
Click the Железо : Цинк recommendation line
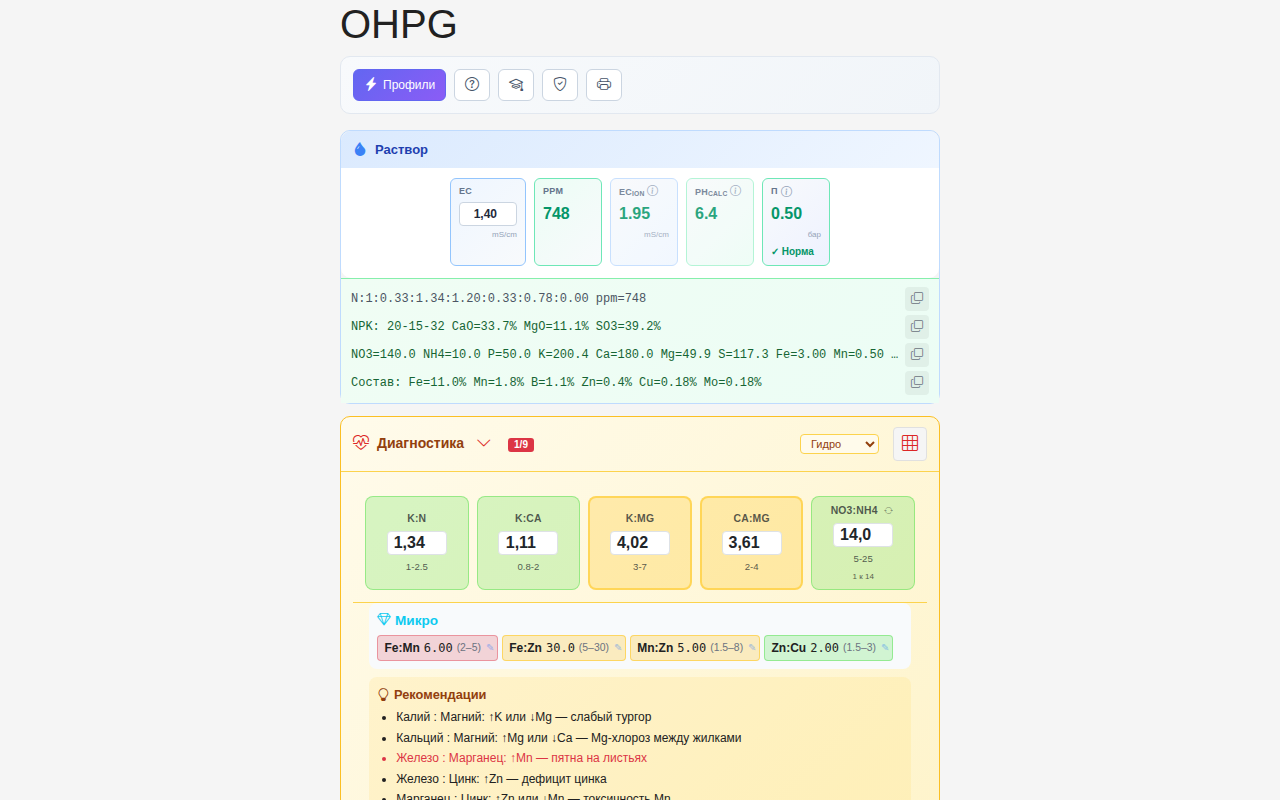501,779
